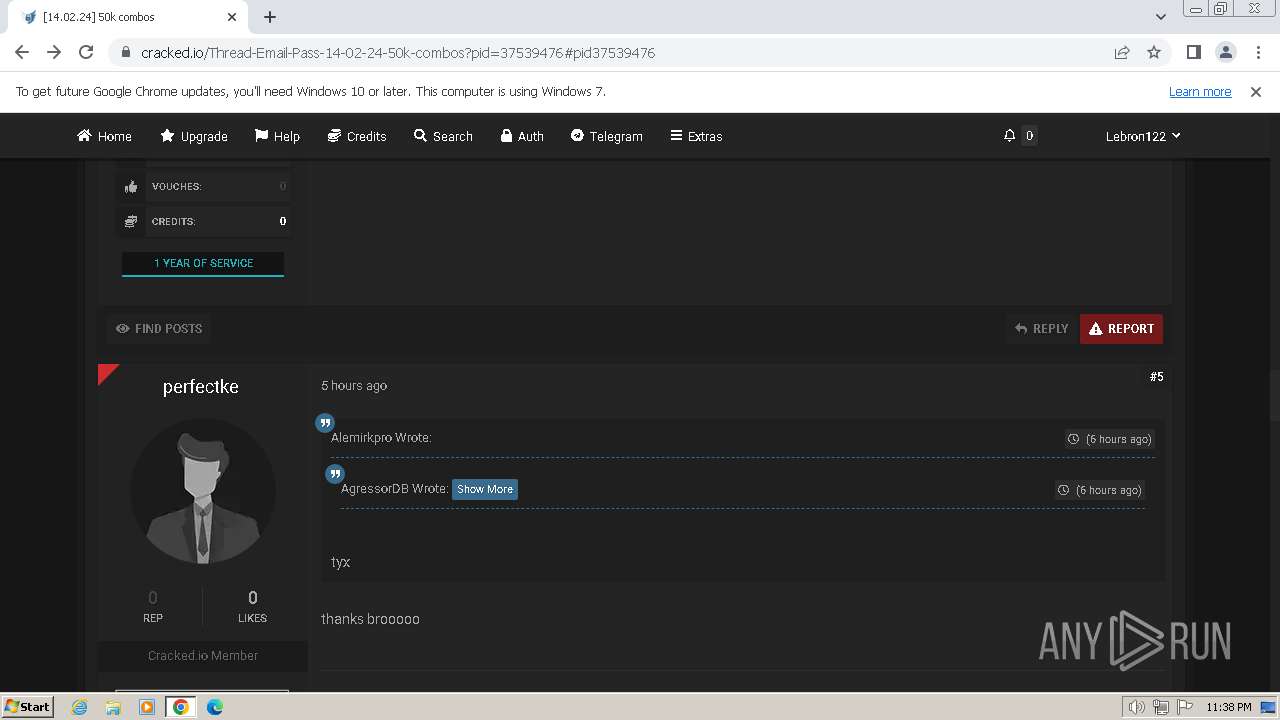This screenshot has width=1280, height=720.
Task: Open File Explorer from taskbar
Action: click(x=113, y=707)
